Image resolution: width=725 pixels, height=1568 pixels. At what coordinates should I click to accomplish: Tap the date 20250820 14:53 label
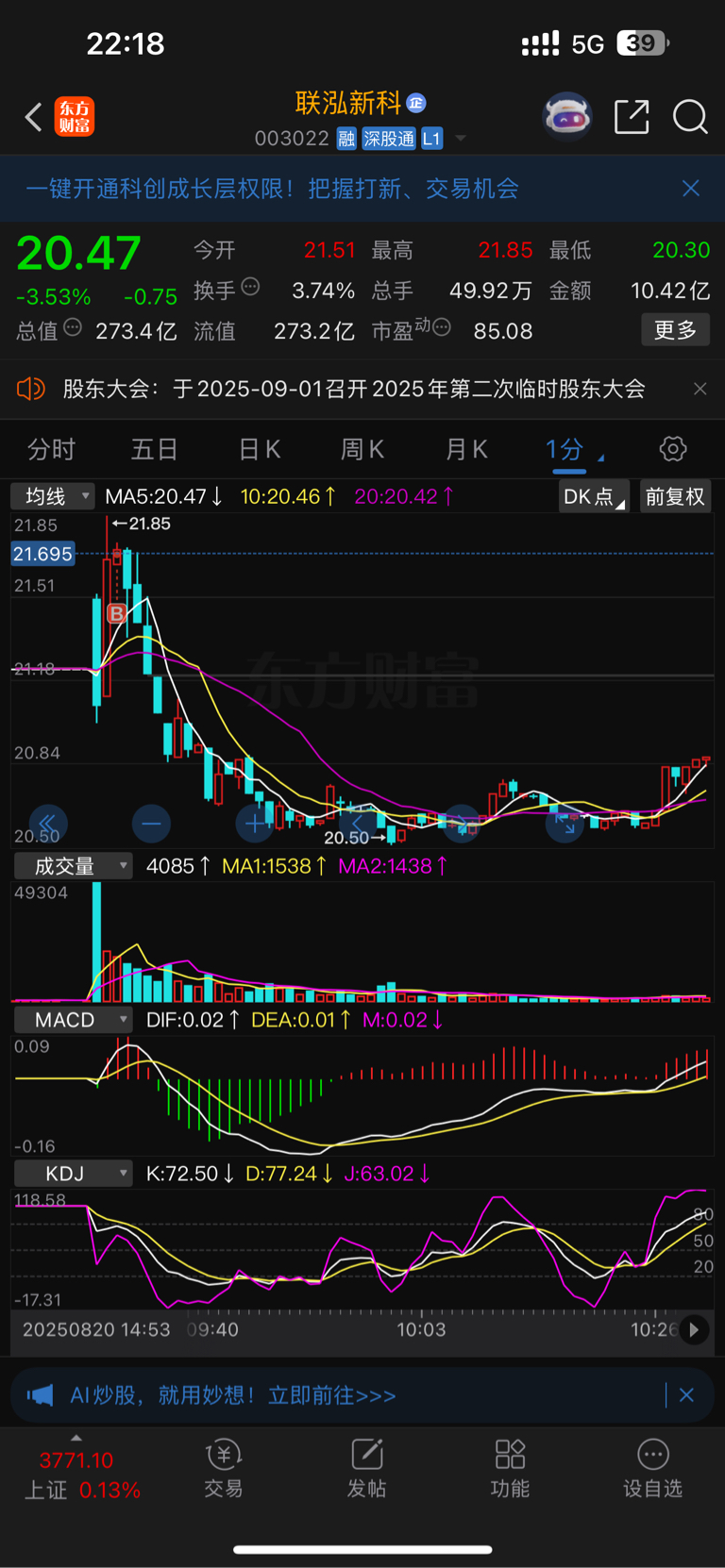point(96,1329)
